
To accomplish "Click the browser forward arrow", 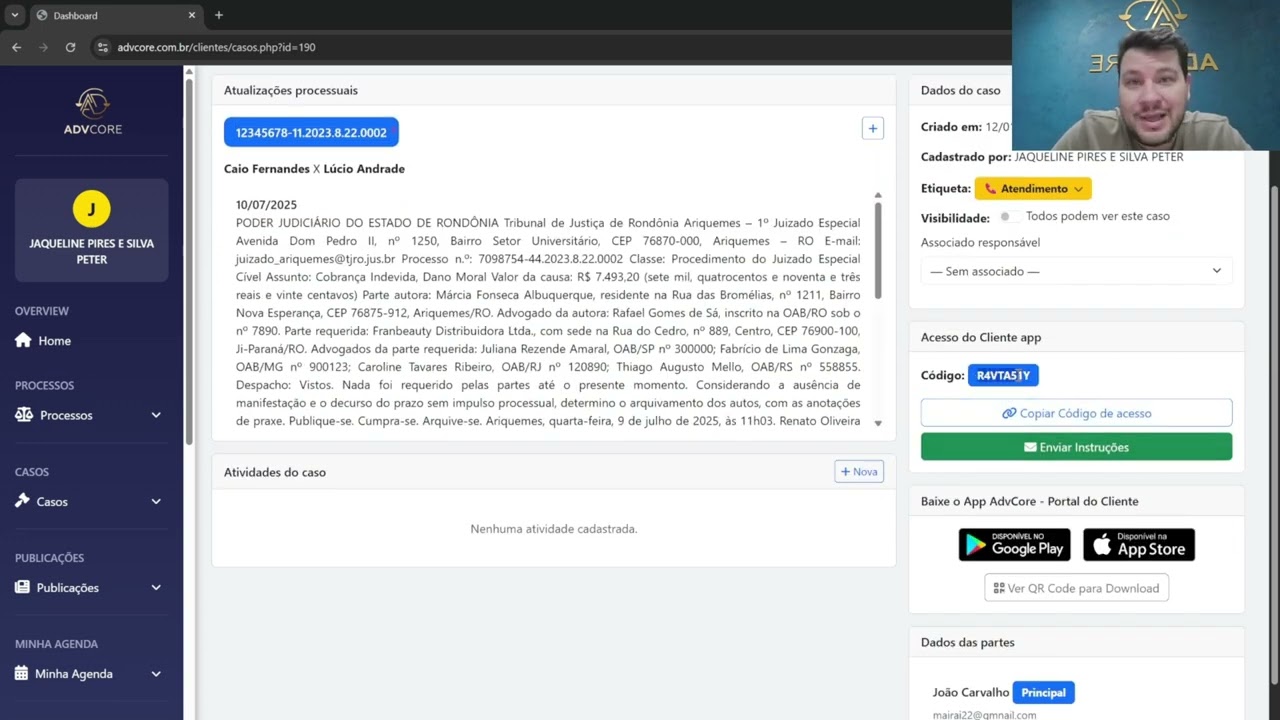I will [43, 47].
